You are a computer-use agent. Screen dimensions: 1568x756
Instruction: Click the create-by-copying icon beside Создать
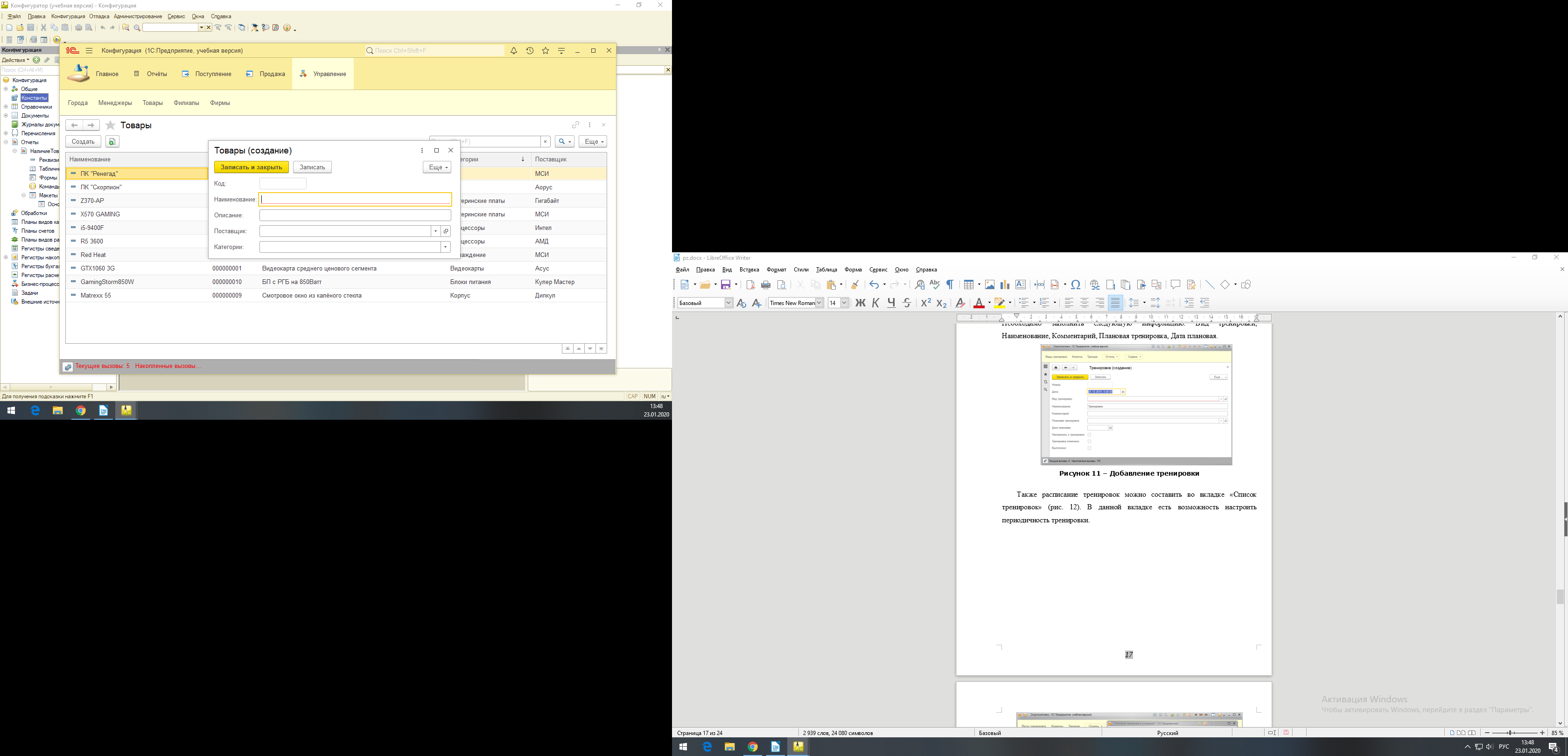pos(112,142)
